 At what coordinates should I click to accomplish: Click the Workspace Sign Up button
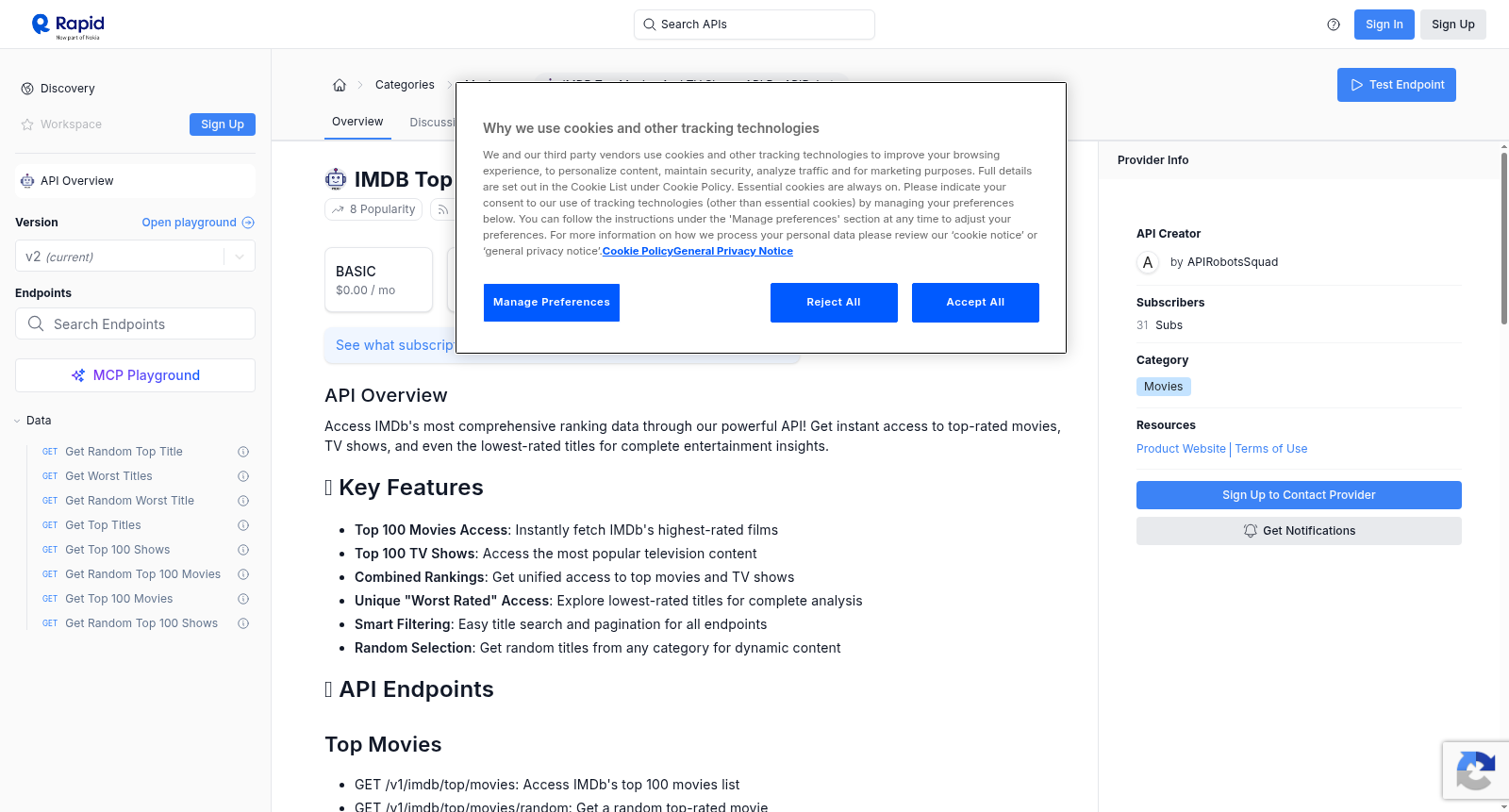(223, 124)
